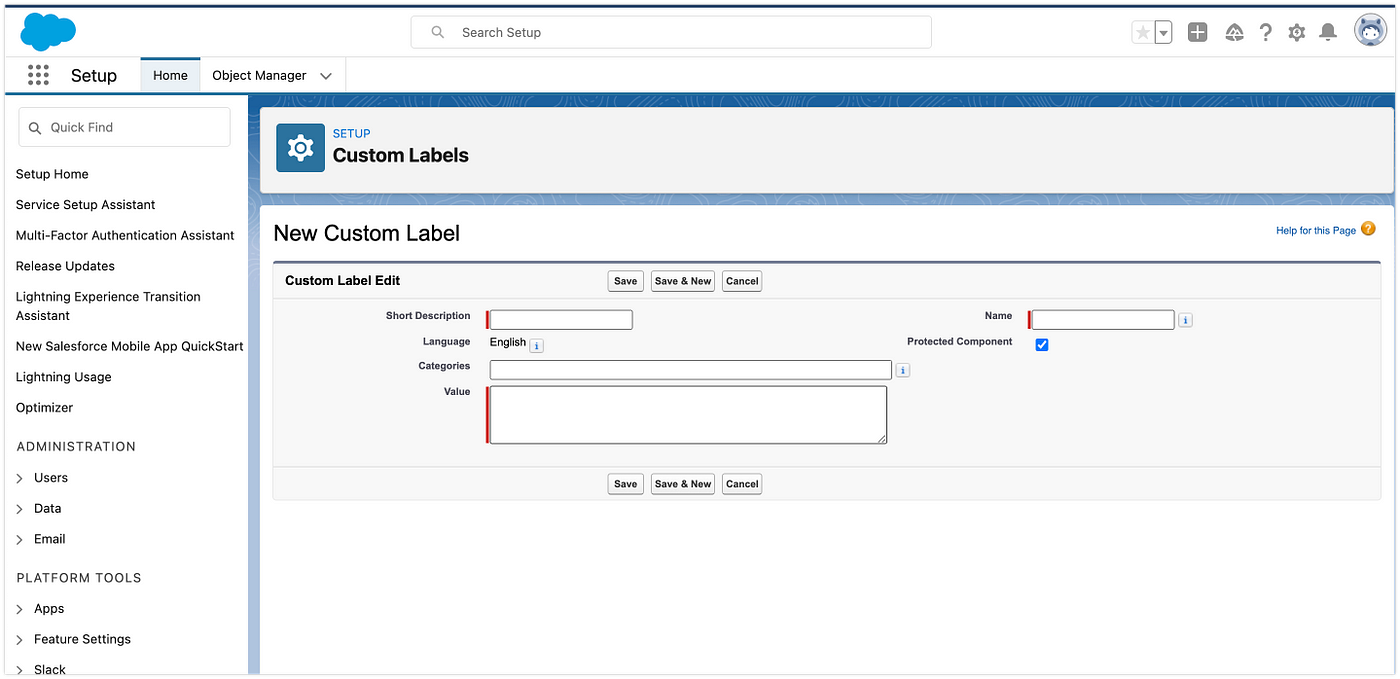Click the bottom Save & New button
The image size is (1400, 679).
683,484
